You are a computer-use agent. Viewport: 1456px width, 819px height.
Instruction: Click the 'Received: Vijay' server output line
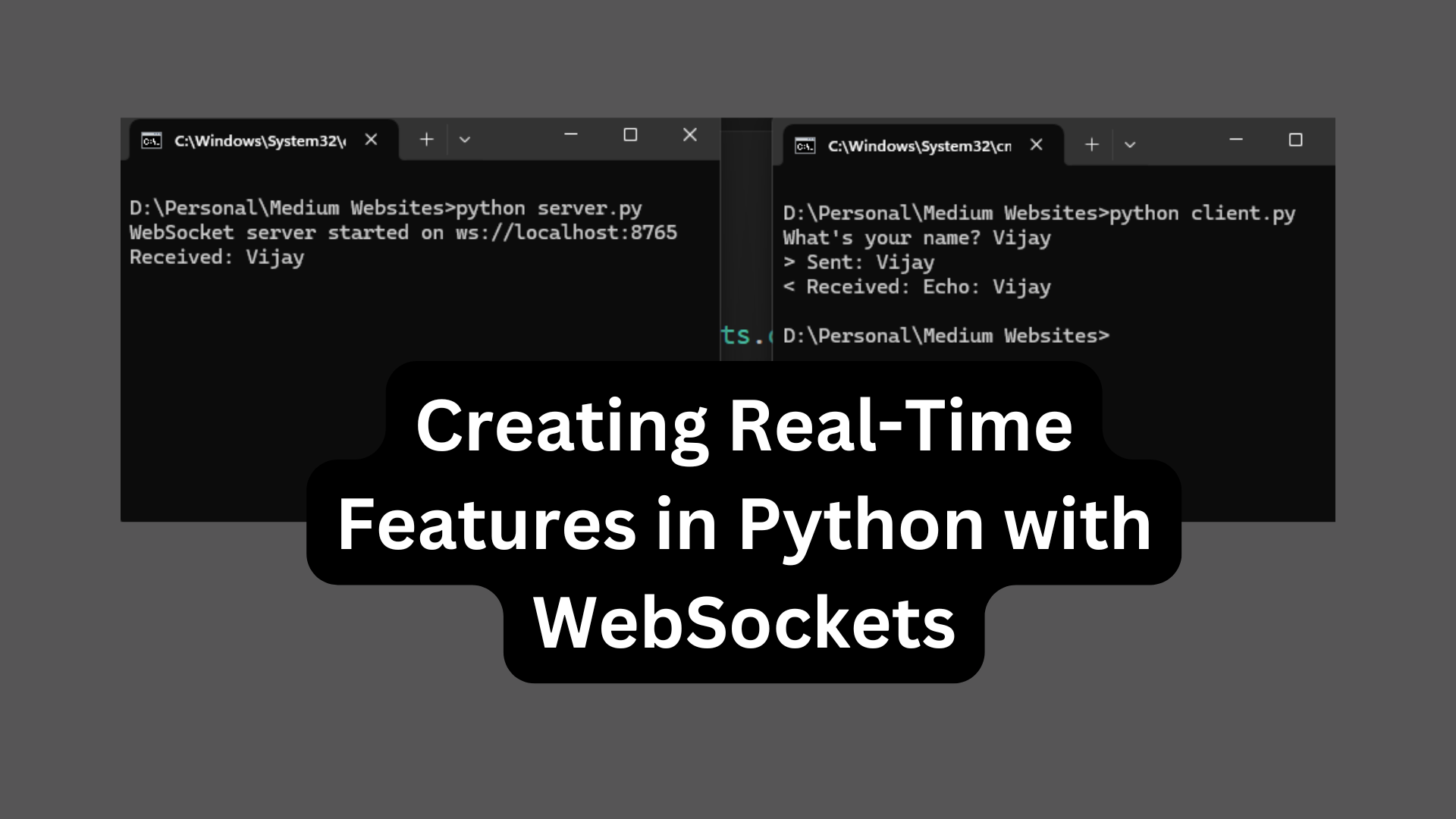217,257
